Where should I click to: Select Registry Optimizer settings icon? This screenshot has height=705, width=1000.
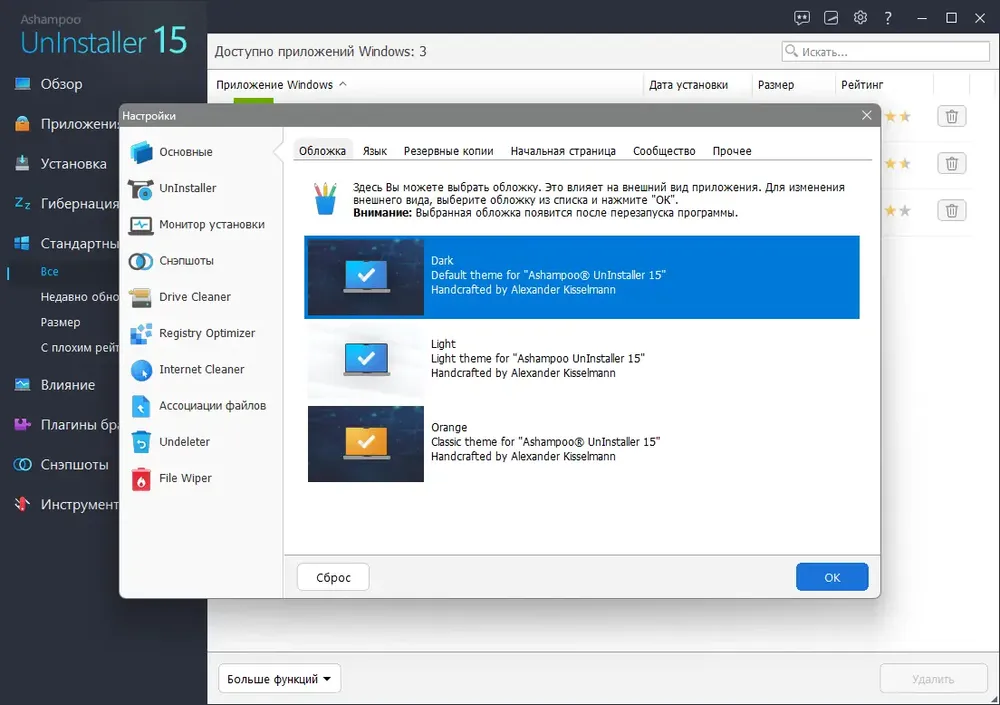tap(141, 333)
